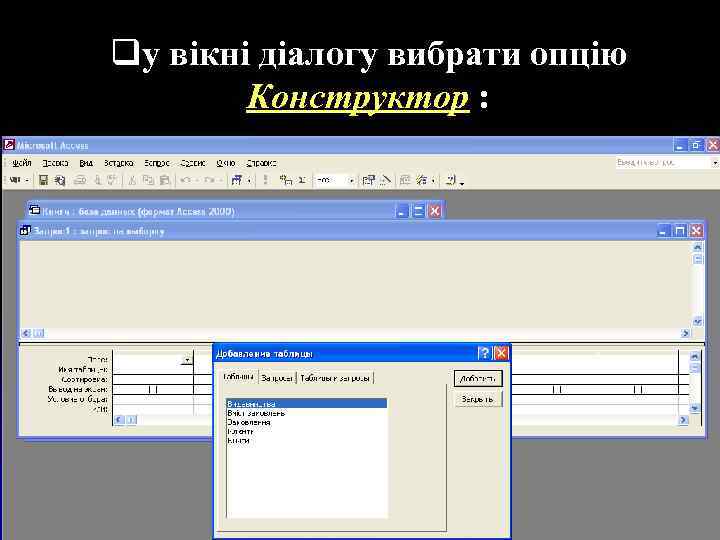Select Вміст замовлень in the table list
This screenshot has height=540, width=720.
[x=306, y=413]
